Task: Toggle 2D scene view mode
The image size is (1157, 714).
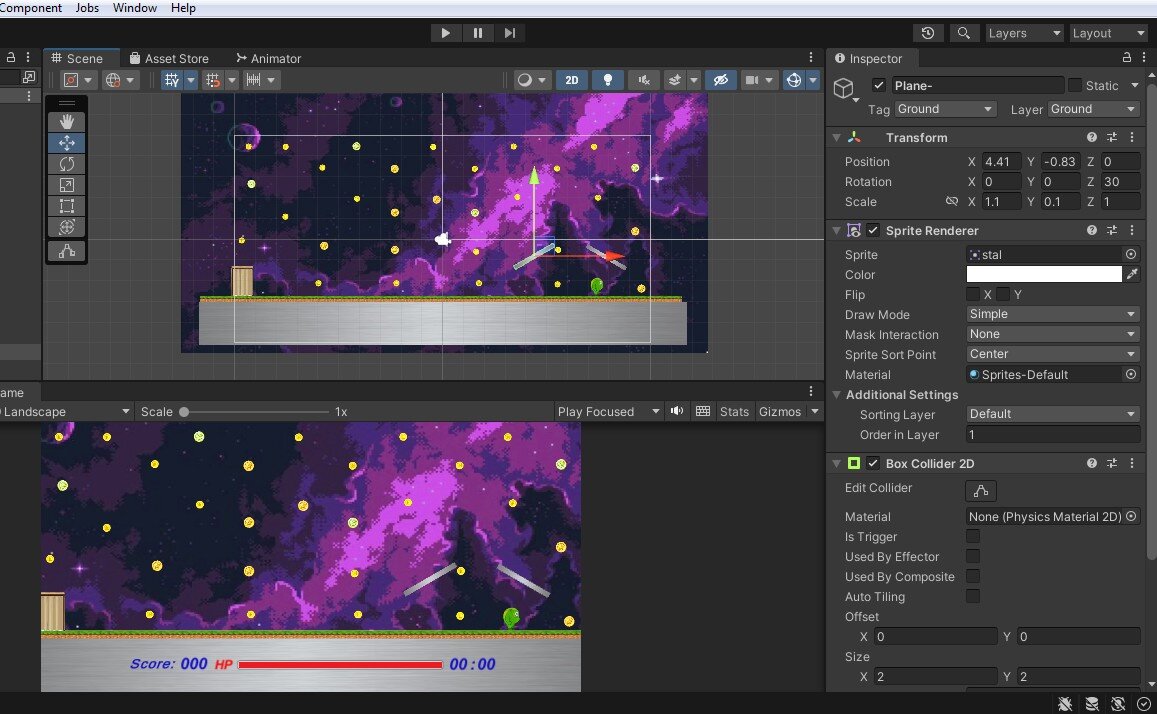Action: point(572,80)
